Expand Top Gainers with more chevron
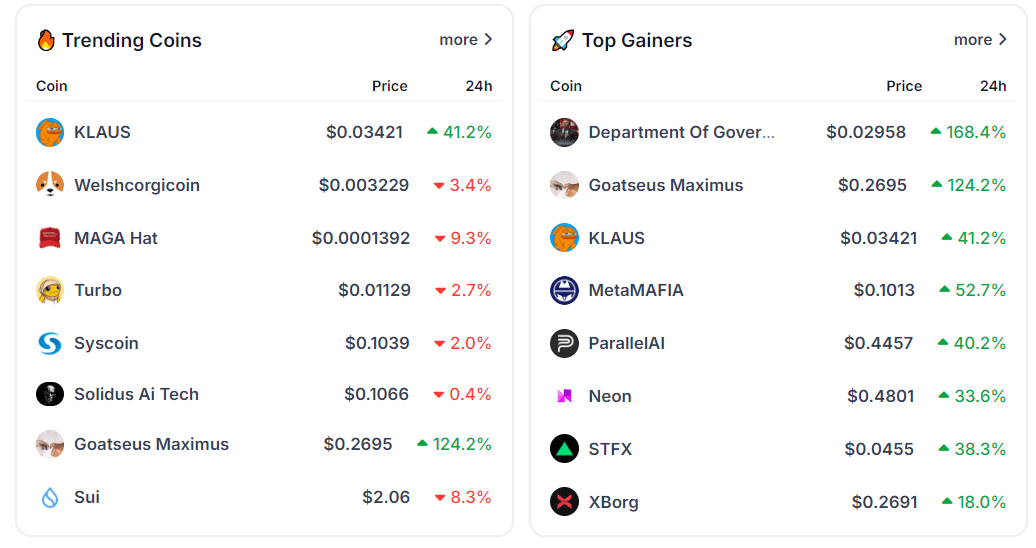Image resolution: width=1036 pixels, height=548 pixels. [980, 40]
